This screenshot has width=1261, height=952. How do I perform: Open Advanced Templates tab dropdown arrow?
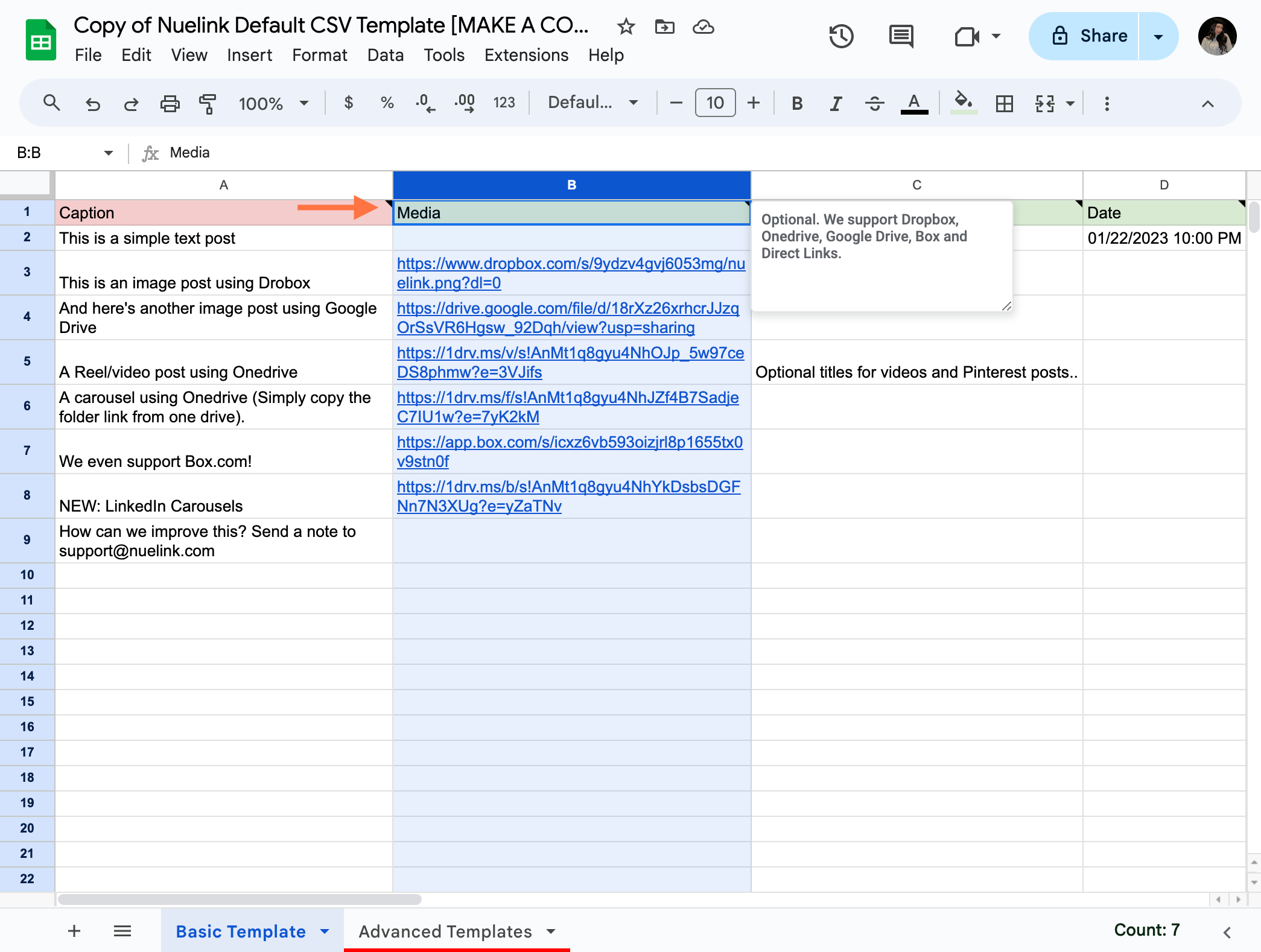tap(550, 931)
